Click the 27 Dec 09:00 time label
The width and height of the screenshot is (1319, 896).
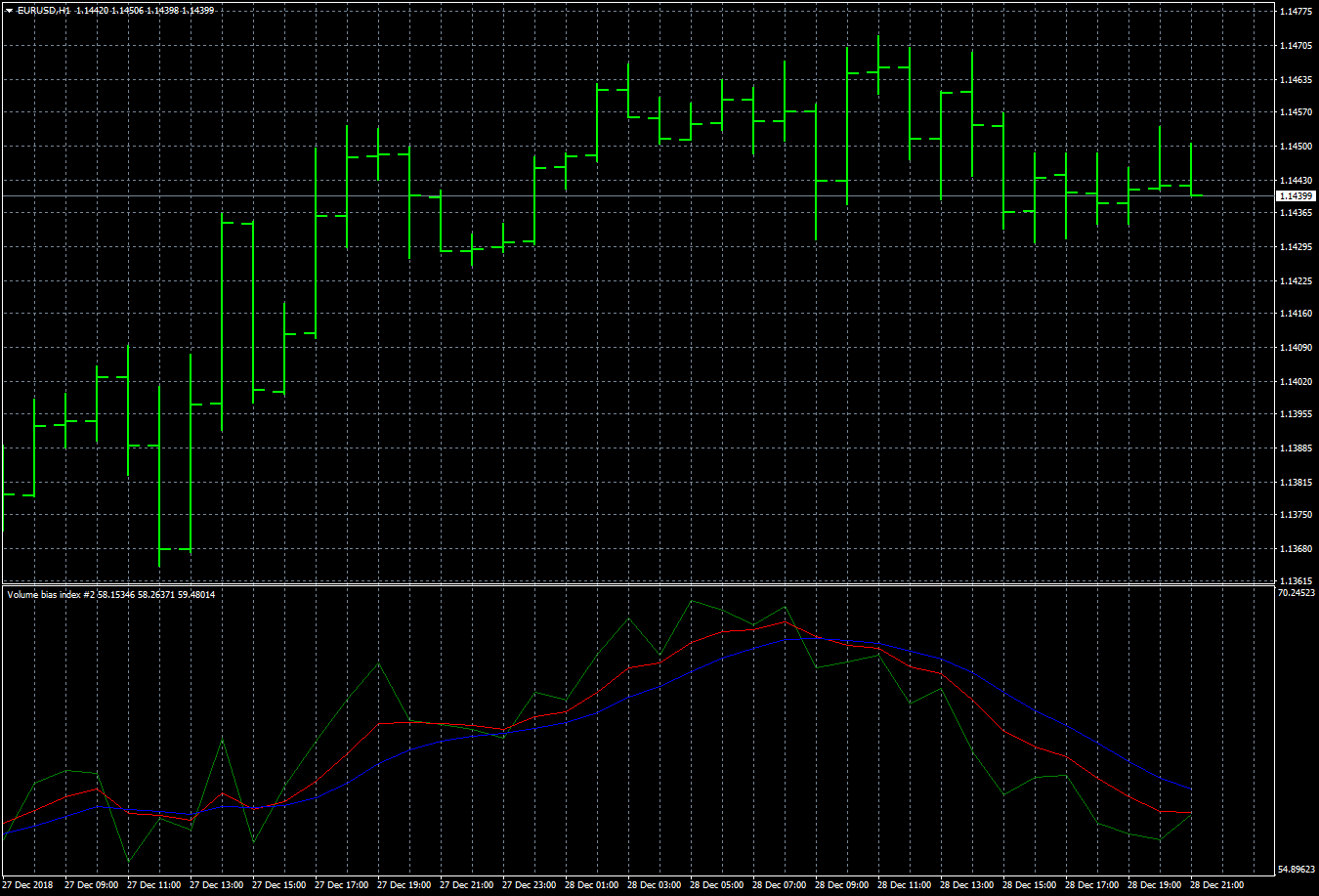pos(91,885)
